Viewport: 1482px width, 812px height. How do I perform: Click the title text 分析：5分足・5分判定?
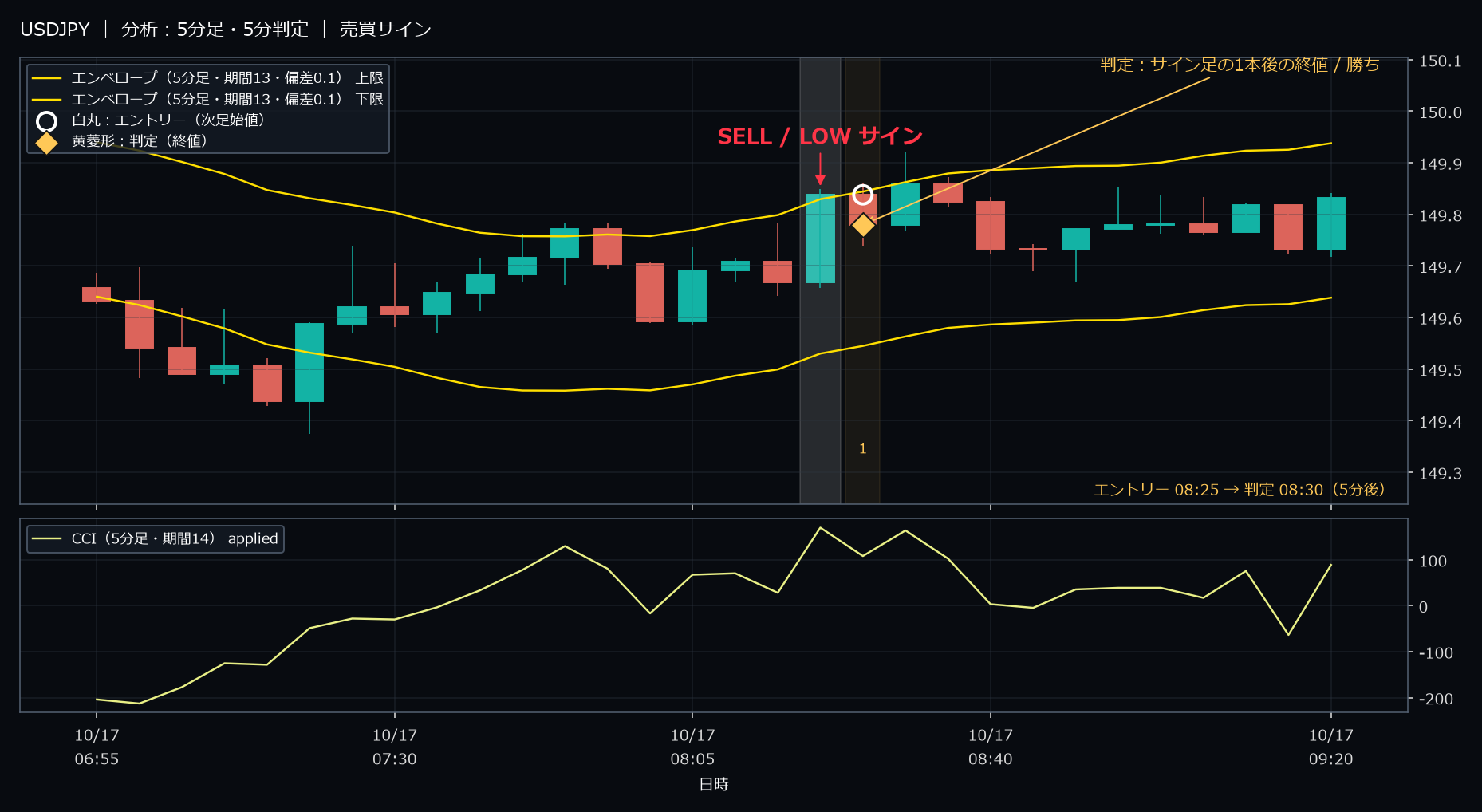(215, 30)
